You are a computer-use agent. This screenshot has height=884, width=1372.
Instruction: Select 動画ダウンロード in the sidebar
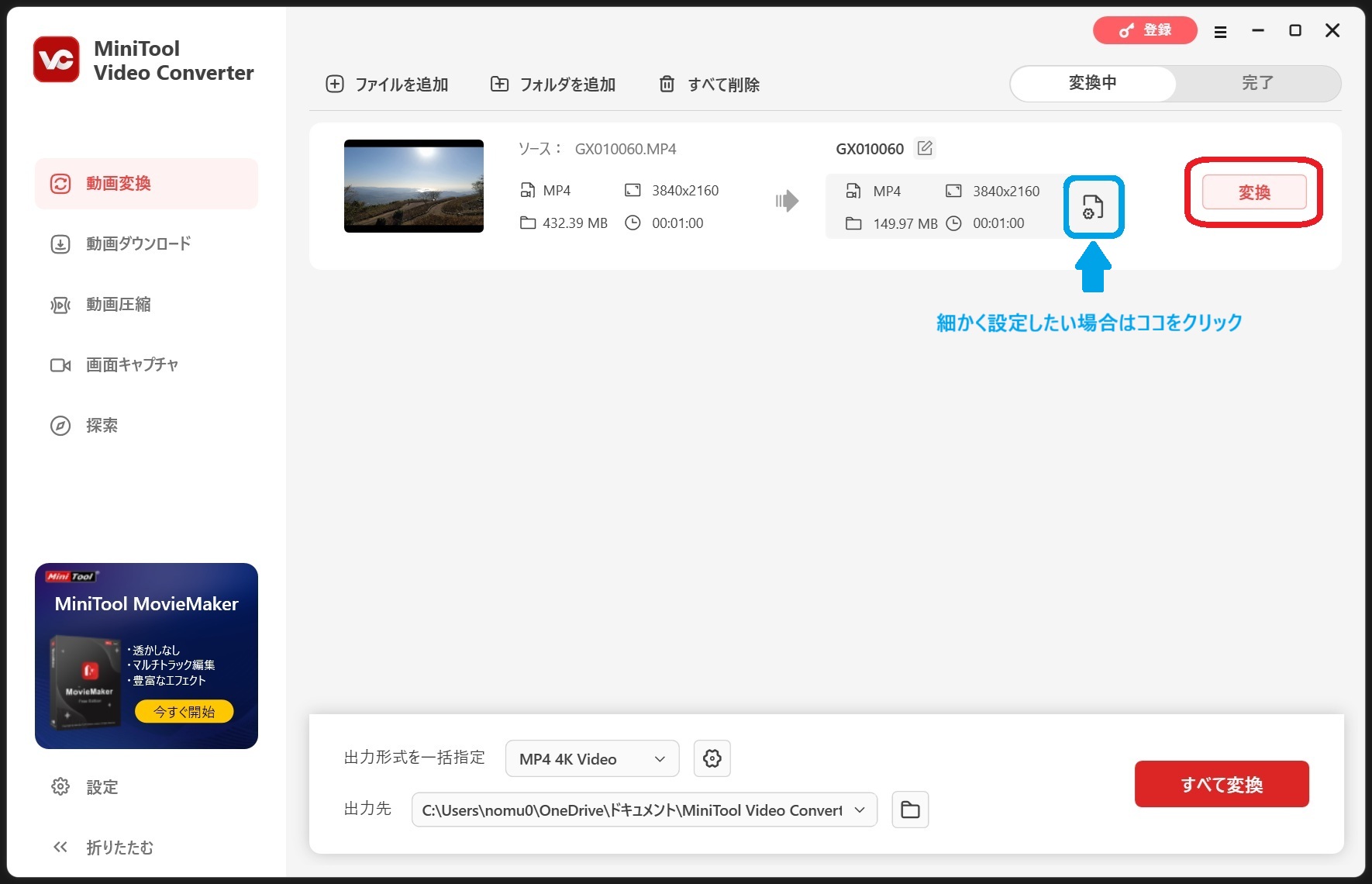(138, 244)
